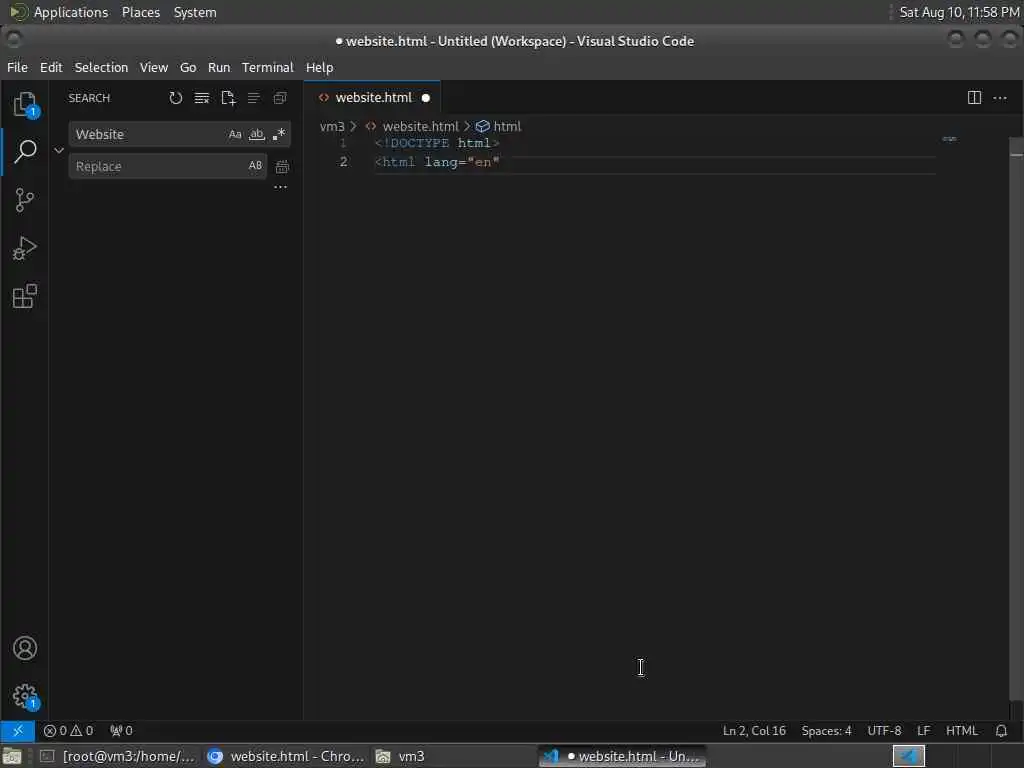Open the Selection menu
The width and height of the screenshot is (1024, 768).
[x=101, y=67]
